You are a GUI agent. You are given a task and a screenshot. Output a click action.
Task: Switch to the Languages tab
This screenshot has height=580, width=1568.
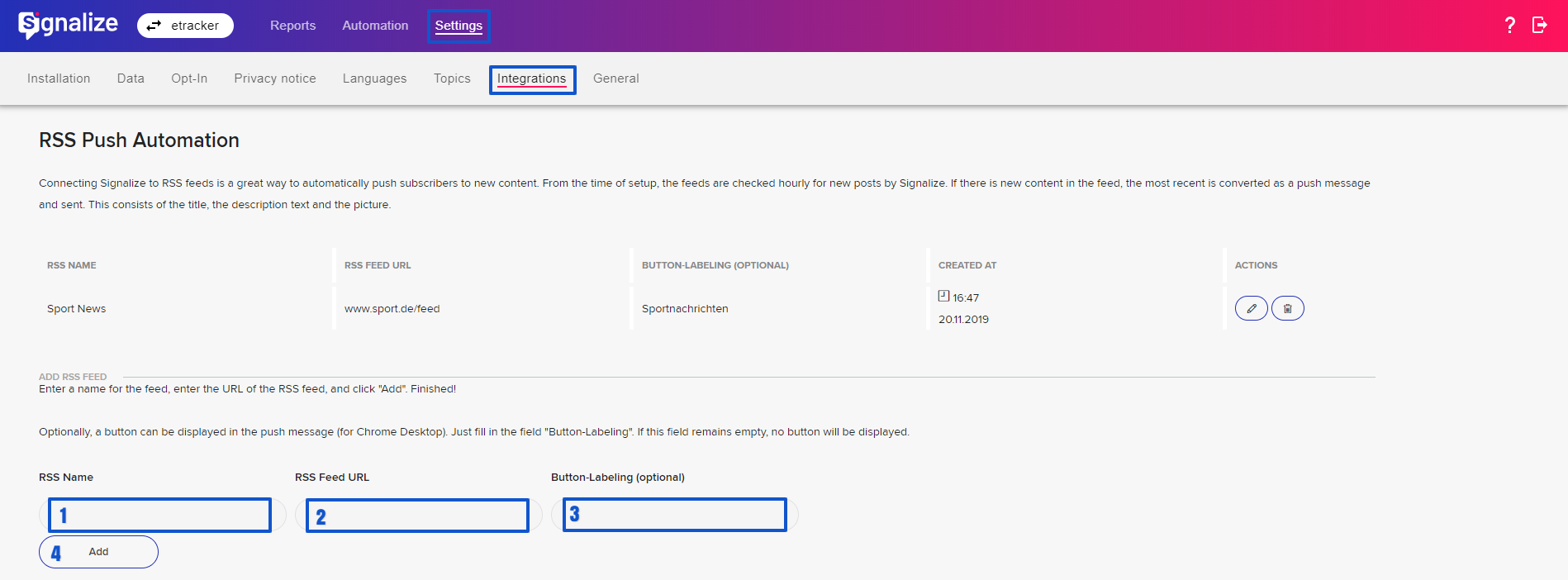(x=375, y=78)
